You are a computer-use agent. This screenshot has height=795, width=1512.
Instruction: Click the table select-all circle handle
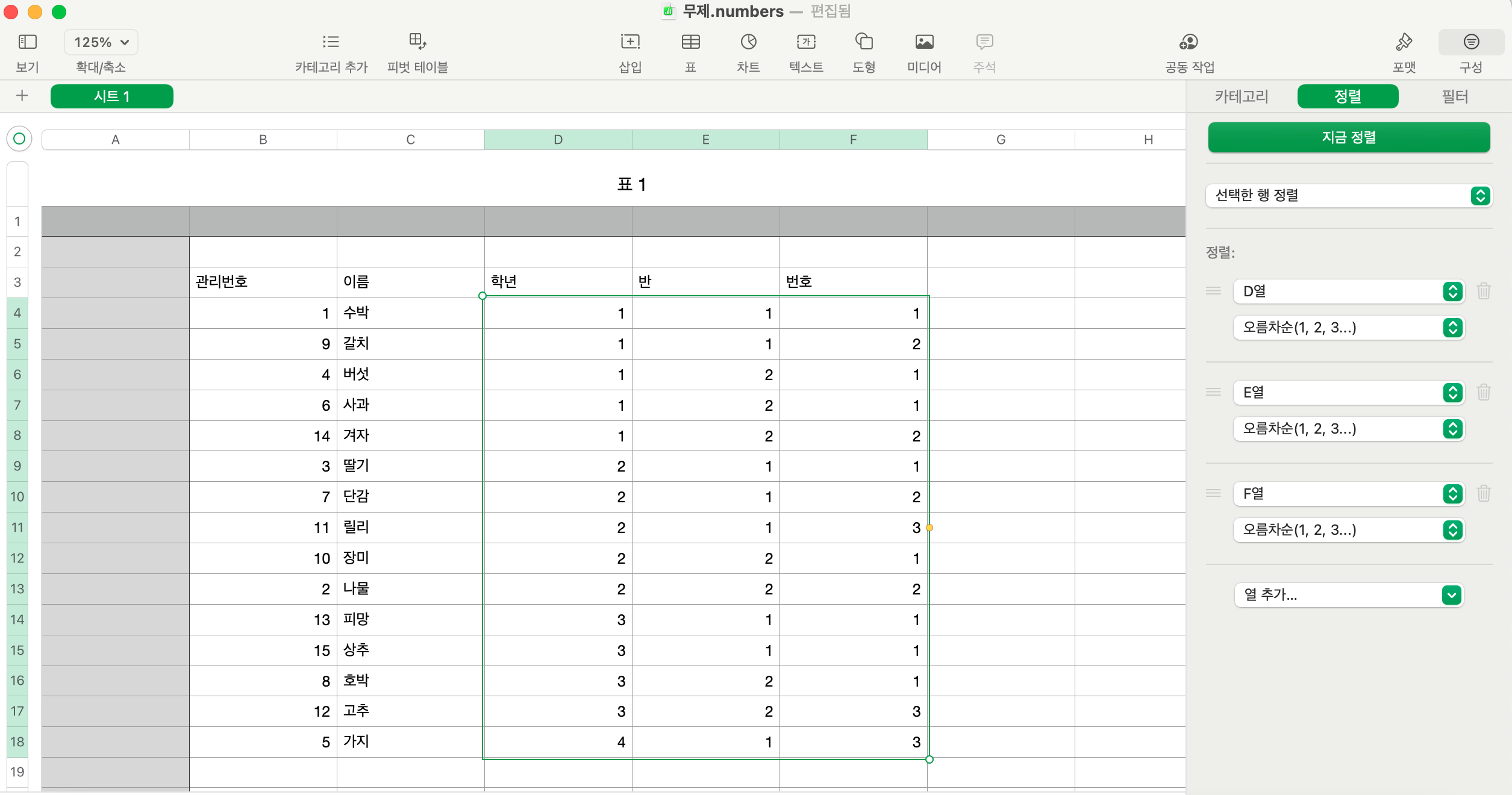(19, 139)
